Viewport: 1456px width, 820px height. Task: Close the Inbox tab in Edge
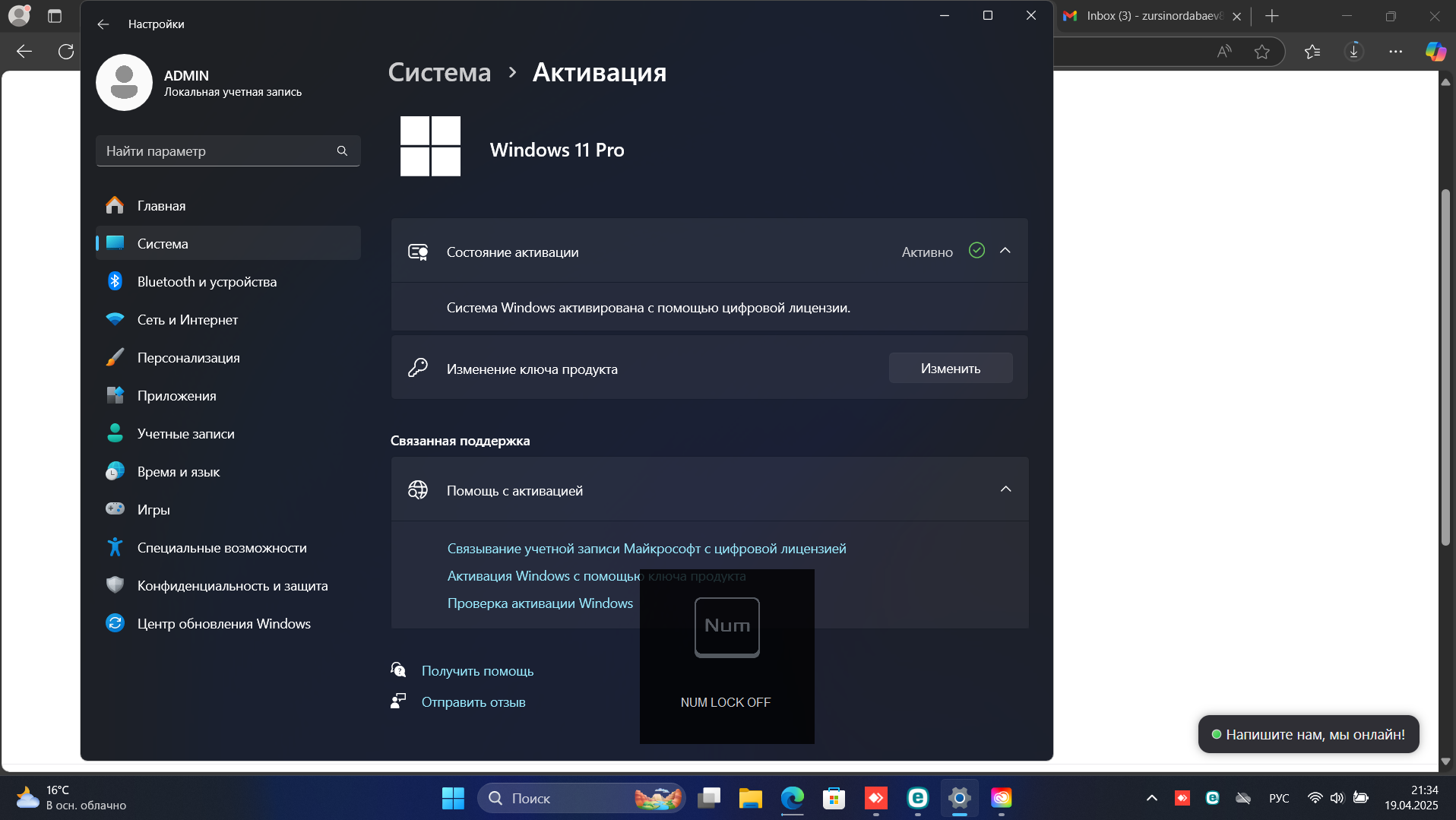tap(1236, 16)
